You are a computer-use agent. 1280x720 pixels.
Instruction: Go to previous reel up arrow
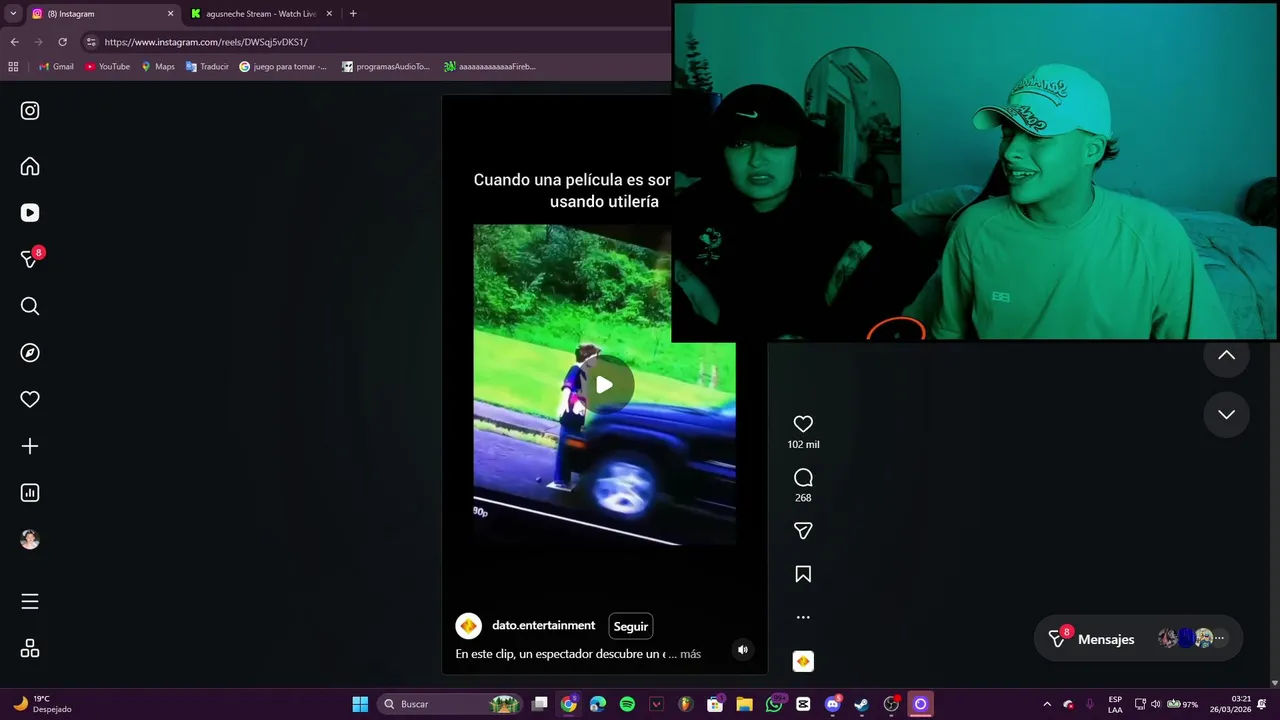(1226, 355)
